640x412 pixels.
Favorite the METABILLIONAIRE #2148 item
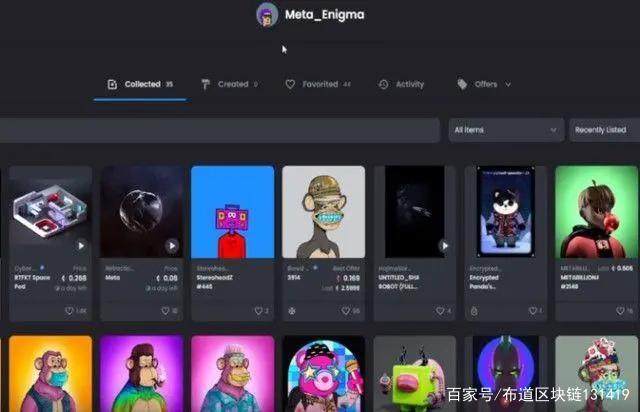[x=620, y=311]
